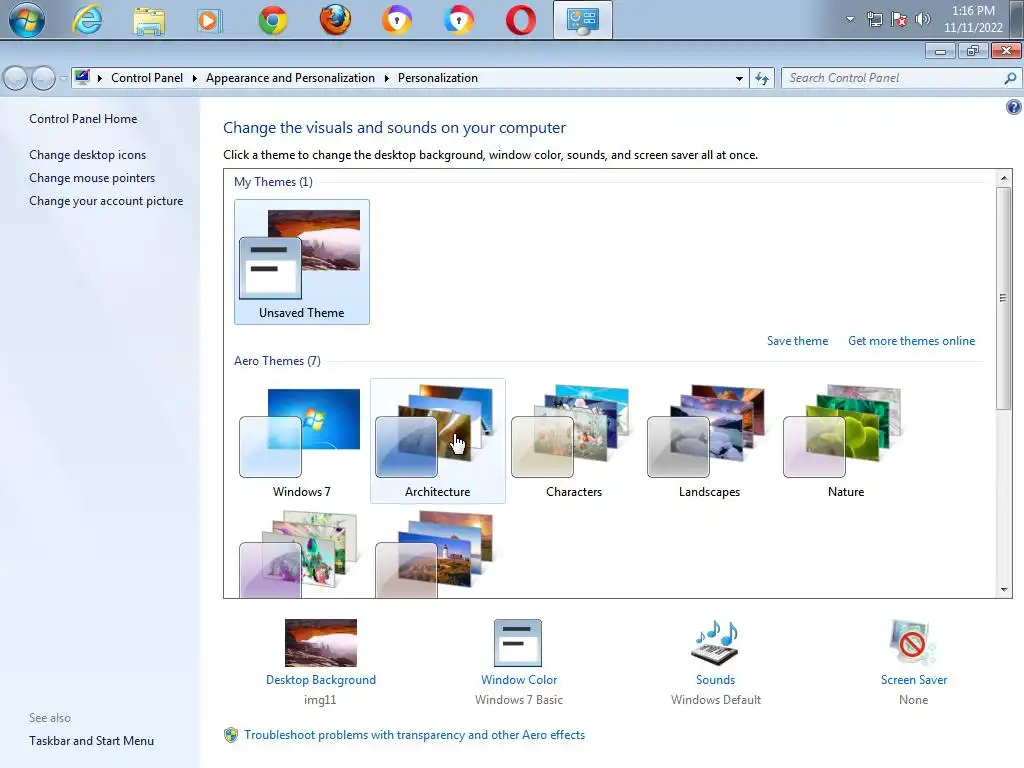Viewport: 1024px width, 768px height.
Task: Show the clock and date
Action: pyautogui.click(x=973, y=19)
